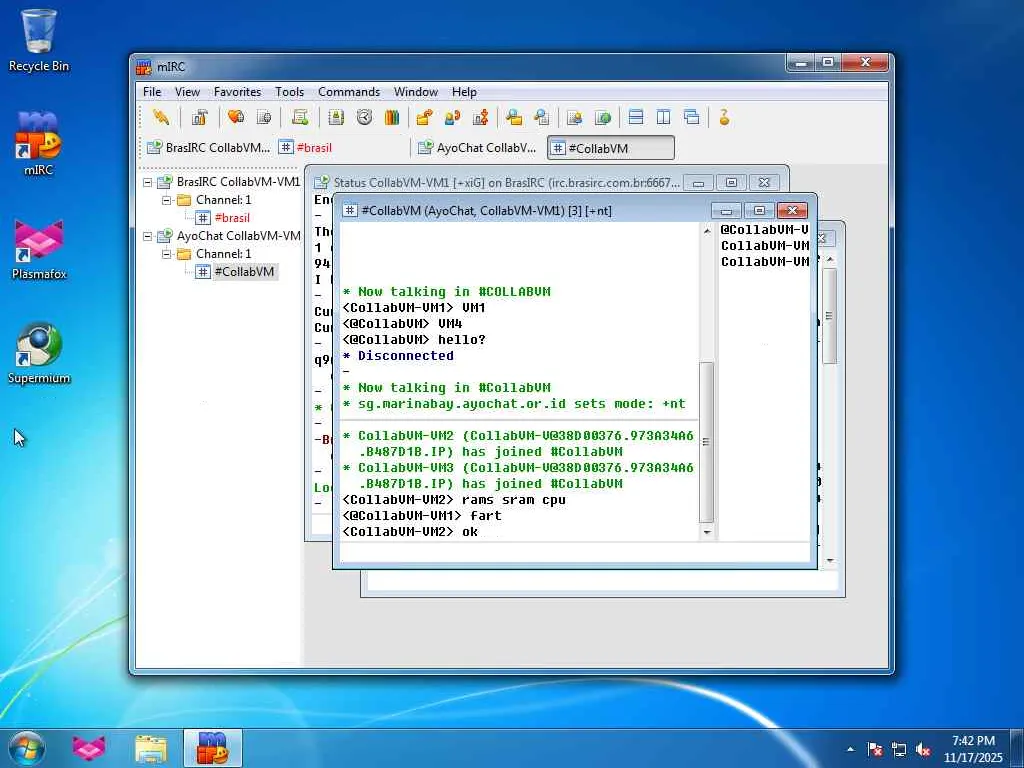Open the Tools menu
Viewport: 1024px width, 768px height.
coord(289,92)
